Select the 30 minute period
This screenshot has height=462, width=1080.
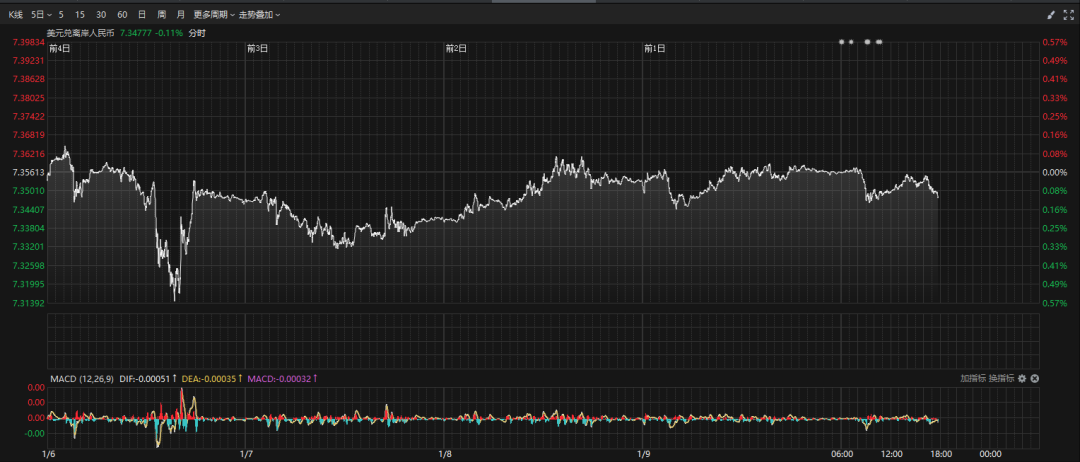[x=101, y=15]
